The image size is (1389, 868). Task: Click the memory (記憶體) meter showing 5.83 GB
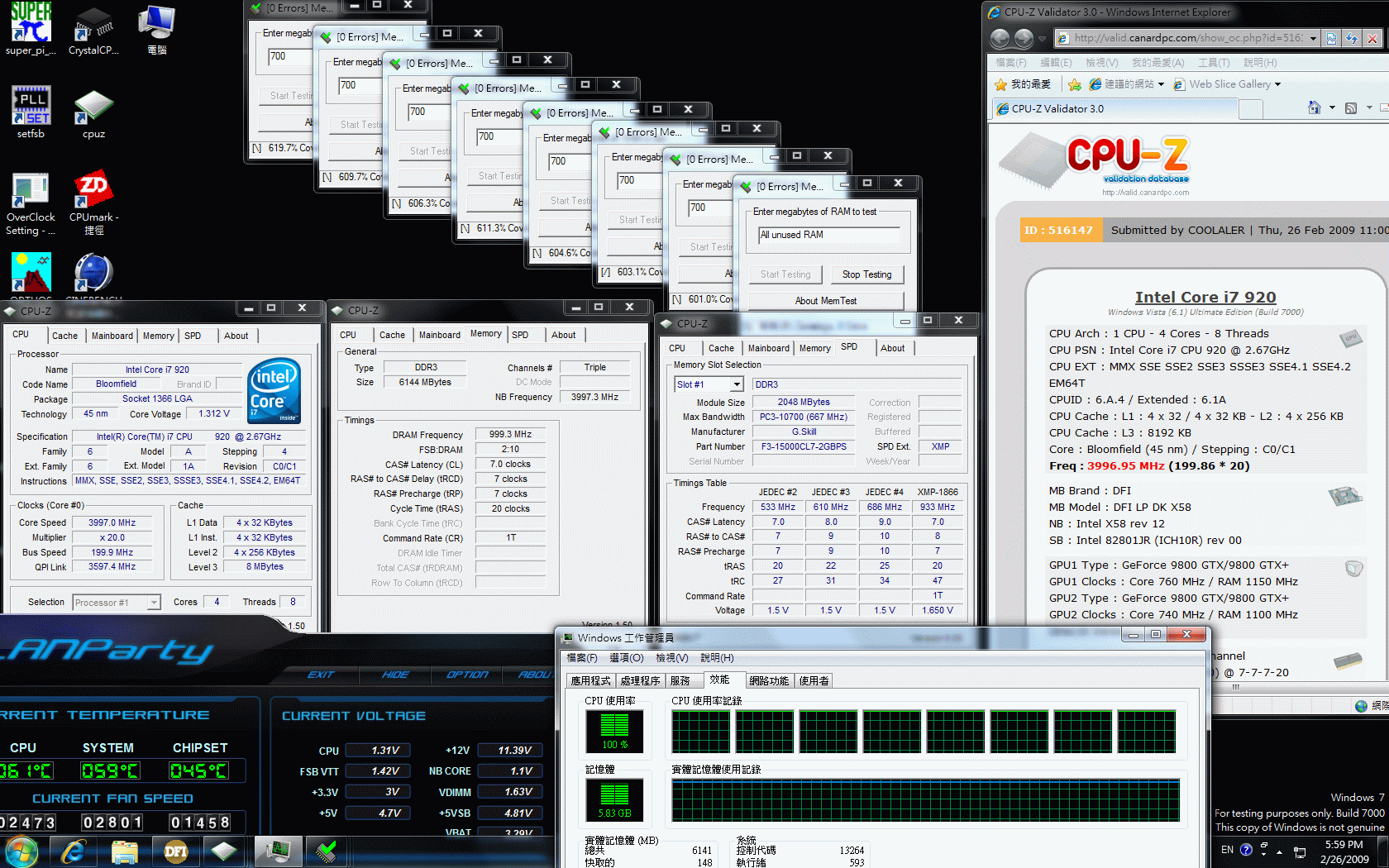tap(614, 800)
